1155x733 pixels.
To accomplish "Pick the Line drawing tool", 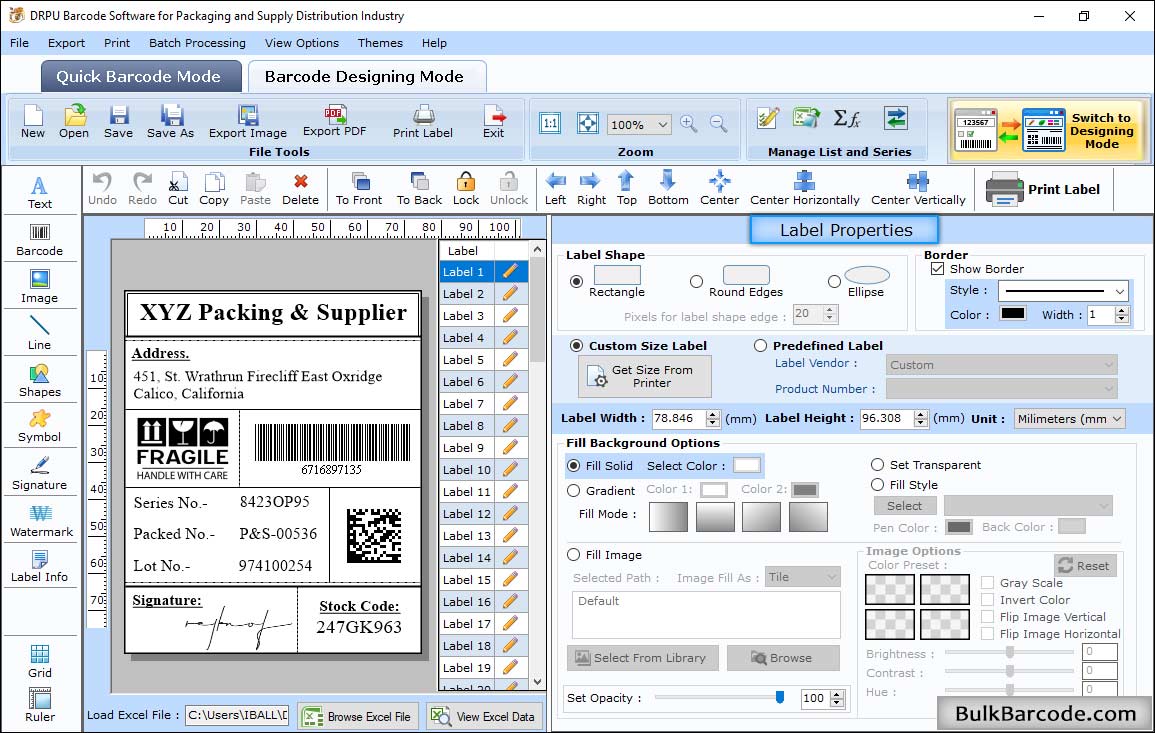I will click(x=40, y=333).
